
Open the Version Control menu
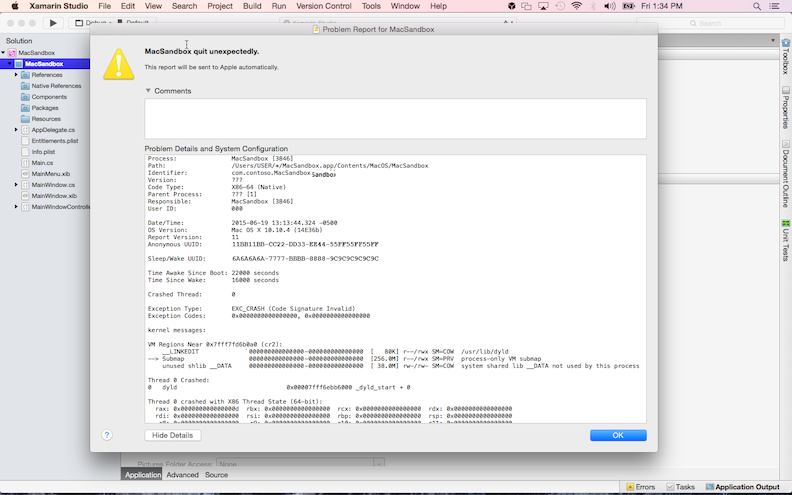pos(324,6)
